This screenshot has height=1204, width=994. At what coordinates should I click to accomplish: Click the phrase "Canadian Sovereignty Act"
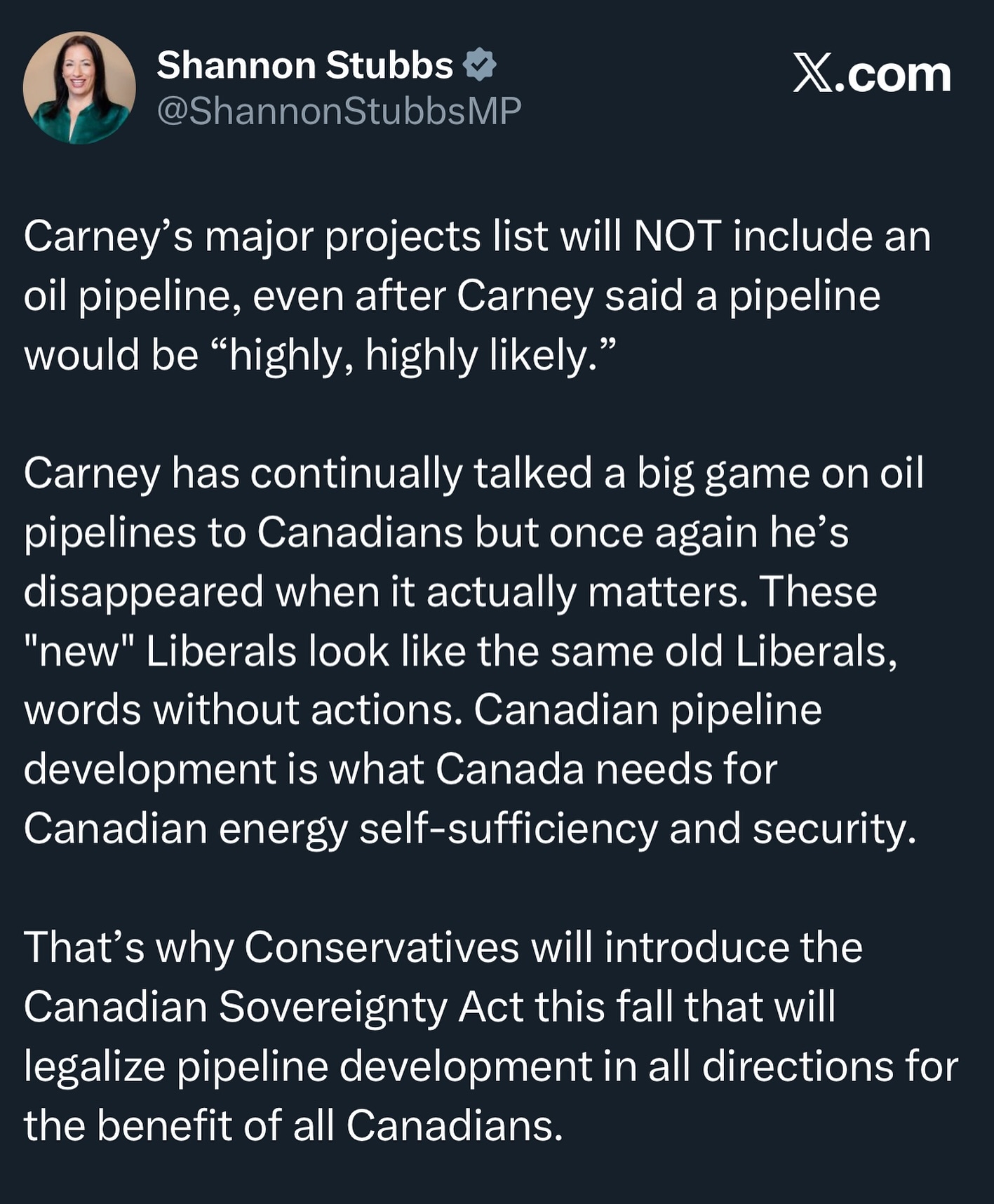(x=274, y=1007)
